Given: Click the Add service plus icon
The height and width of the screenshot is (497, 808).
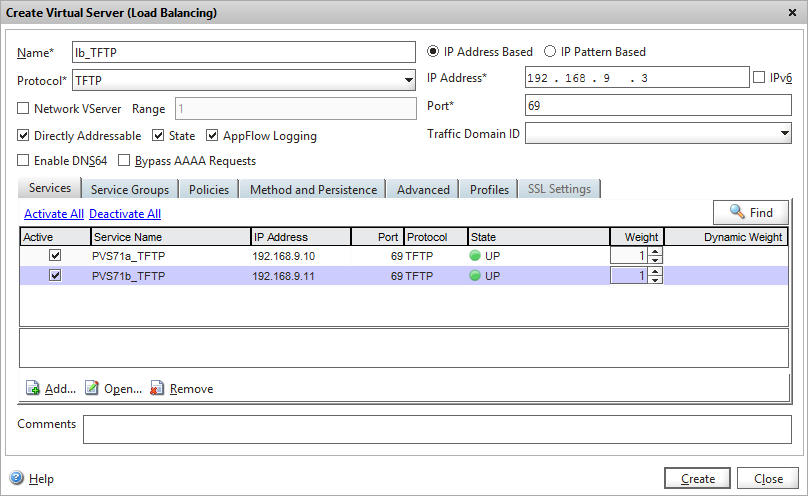Looking at the screenshot, I should [x=32, y=389].
